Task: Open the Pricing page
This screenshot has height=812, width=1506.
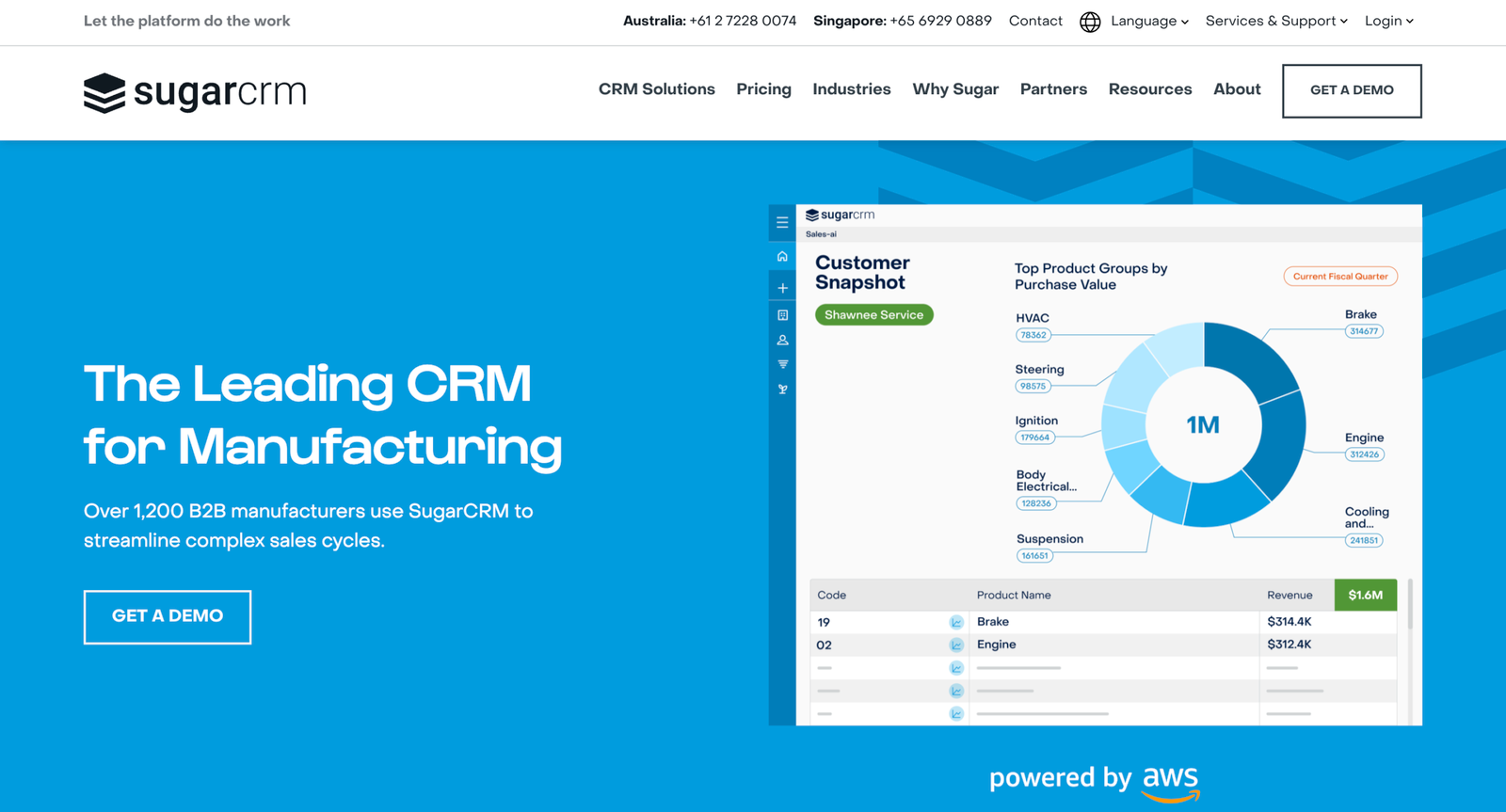Action: (x=763, y=89)
